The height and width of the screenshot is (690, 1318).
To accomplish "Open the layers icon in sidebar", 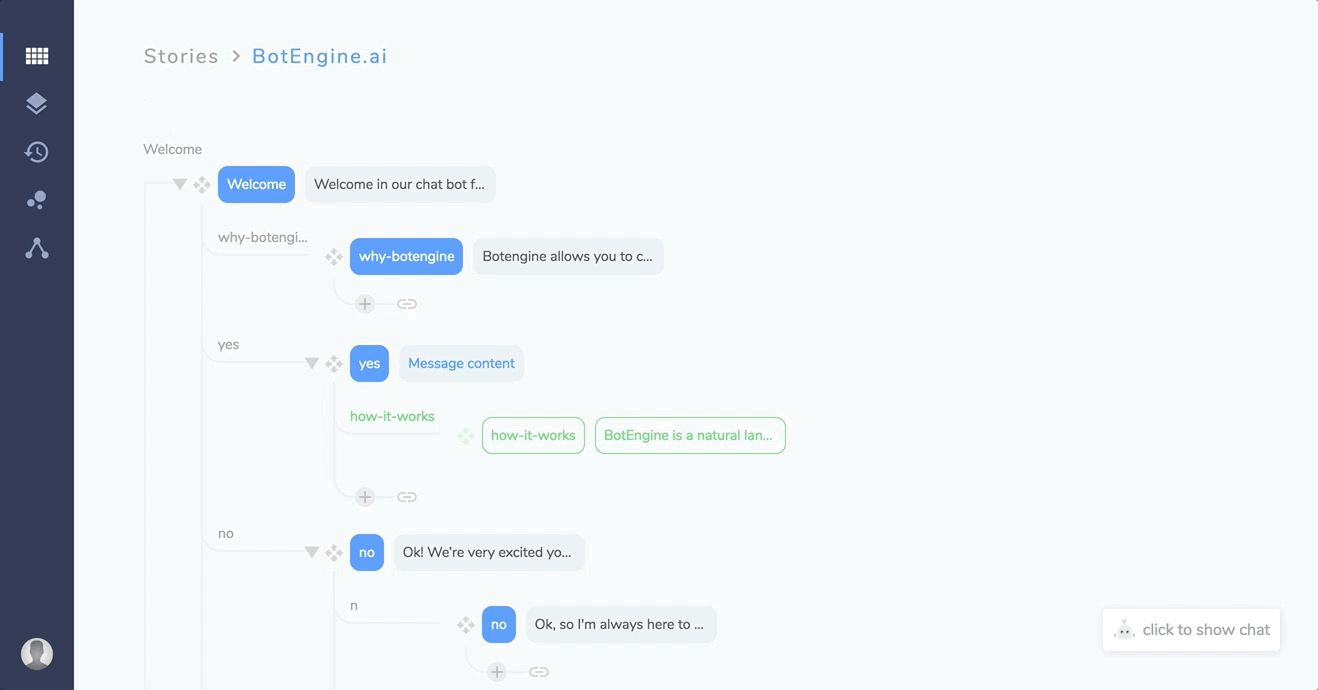I will click(37, 104).
